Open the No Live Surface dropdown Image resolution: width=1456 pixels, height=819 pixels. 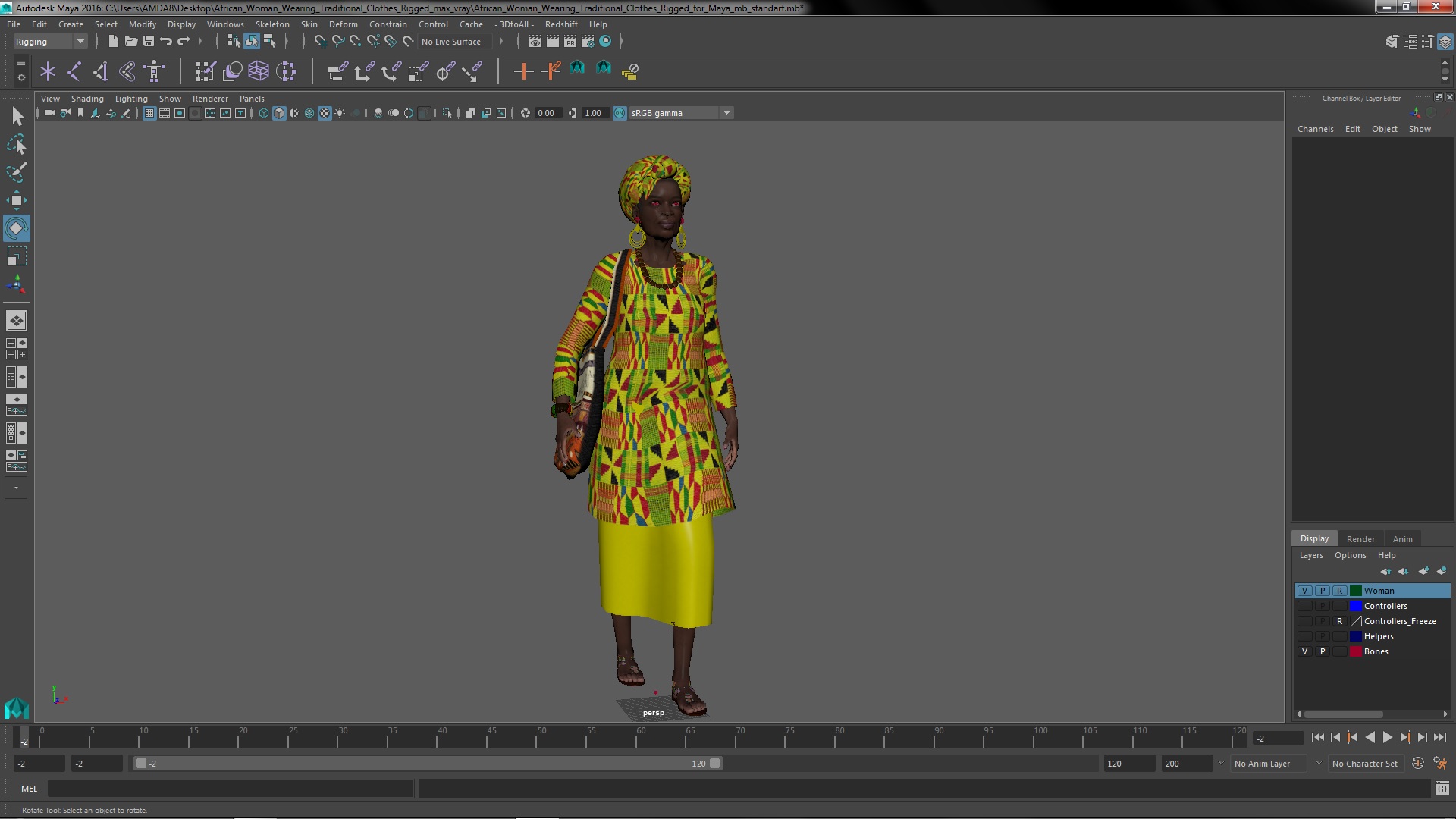pyautogui.click(x=457, y=42)
